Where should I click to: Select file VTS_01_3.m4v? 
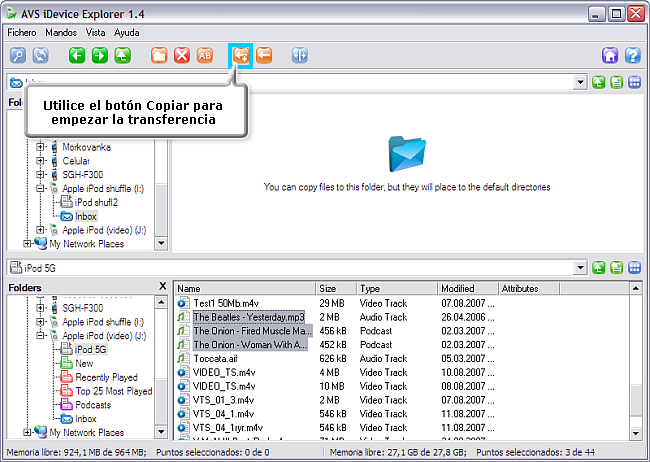(x=223, y=400)
